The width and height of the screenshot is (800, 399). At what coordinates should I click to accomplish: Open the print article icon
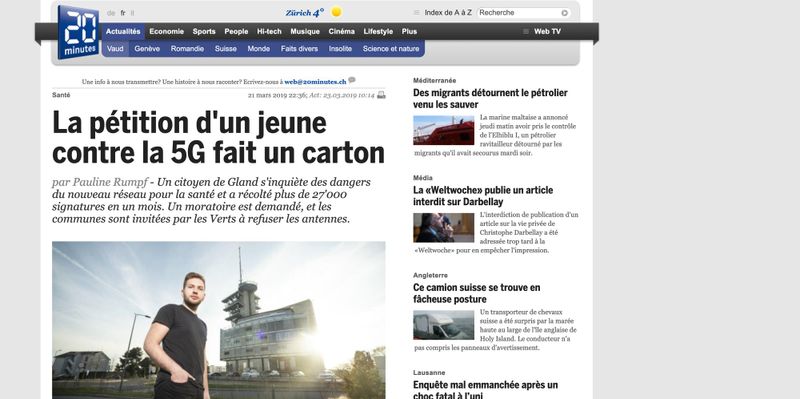[x=381, y=95]
